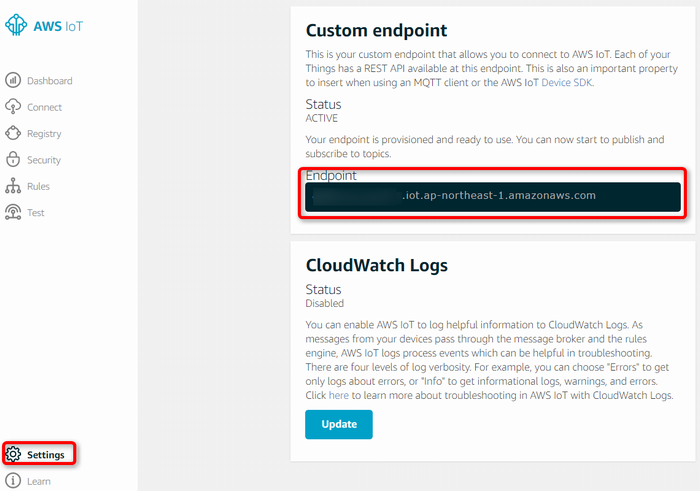The image size is (700, 491).
Task: Select the endpoint address field
Action: [x=493, y=197]
